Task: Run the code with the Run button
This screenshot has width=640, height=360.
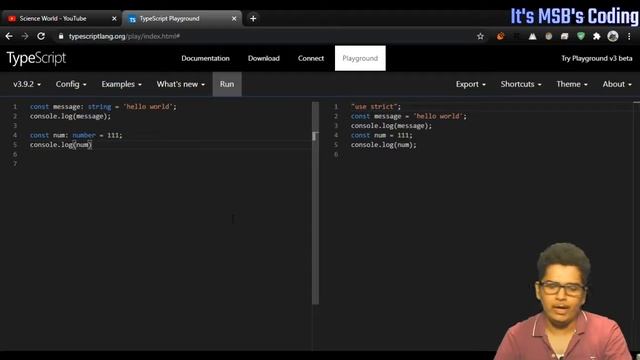Action: (x=227, y=84)
